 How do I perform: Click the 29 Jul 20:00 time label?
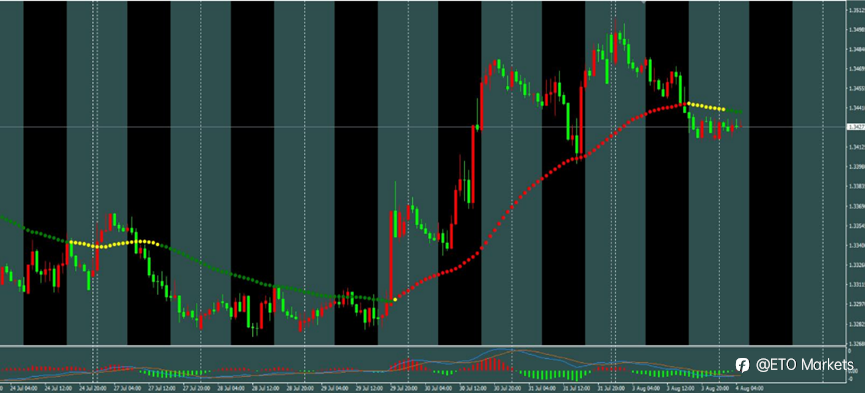[x=404, y=389]
